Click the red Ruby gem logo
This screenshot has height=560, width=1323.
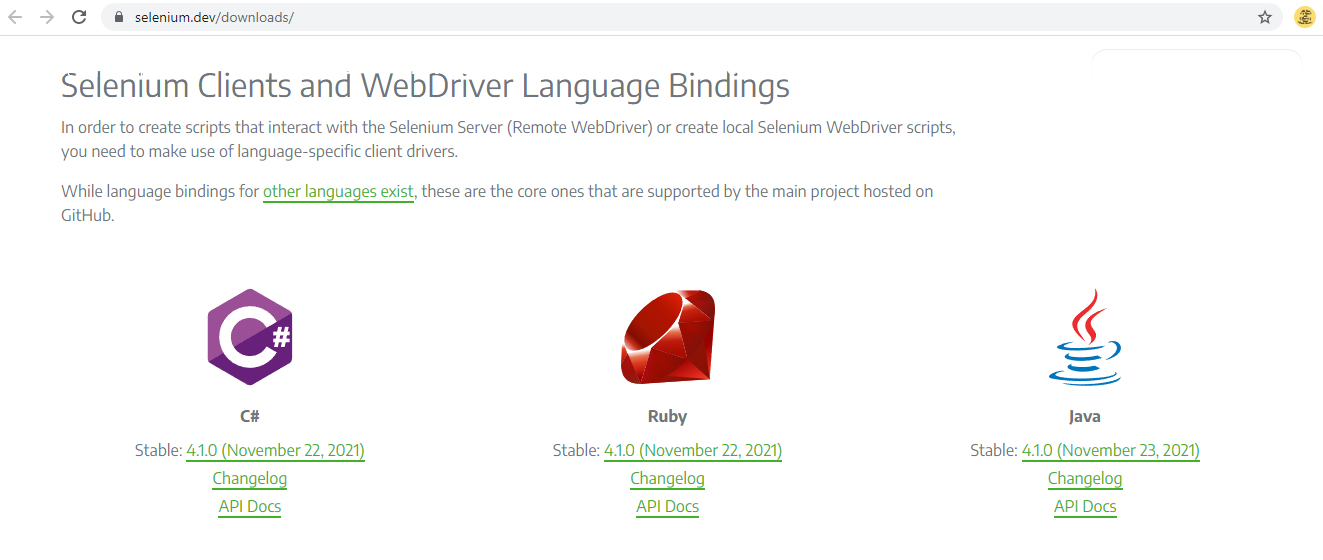point(667,337)
